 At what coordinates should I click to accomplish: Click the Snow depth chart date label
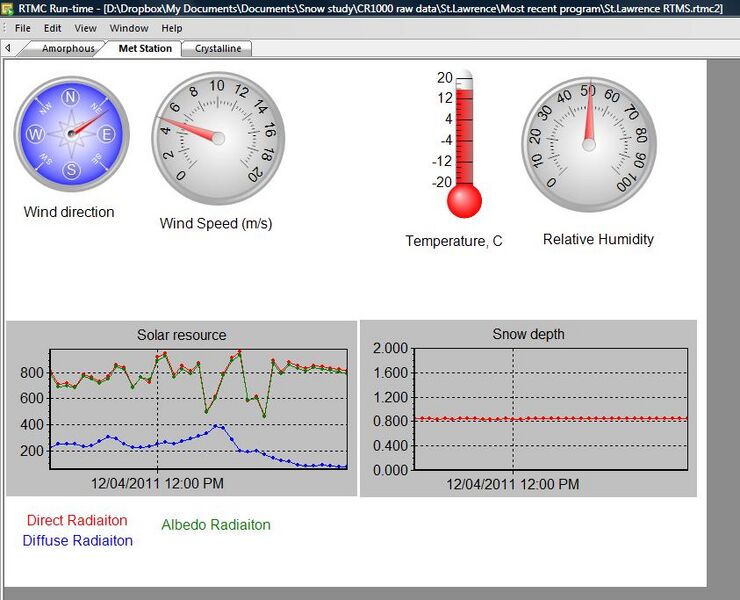pos(513,484)
